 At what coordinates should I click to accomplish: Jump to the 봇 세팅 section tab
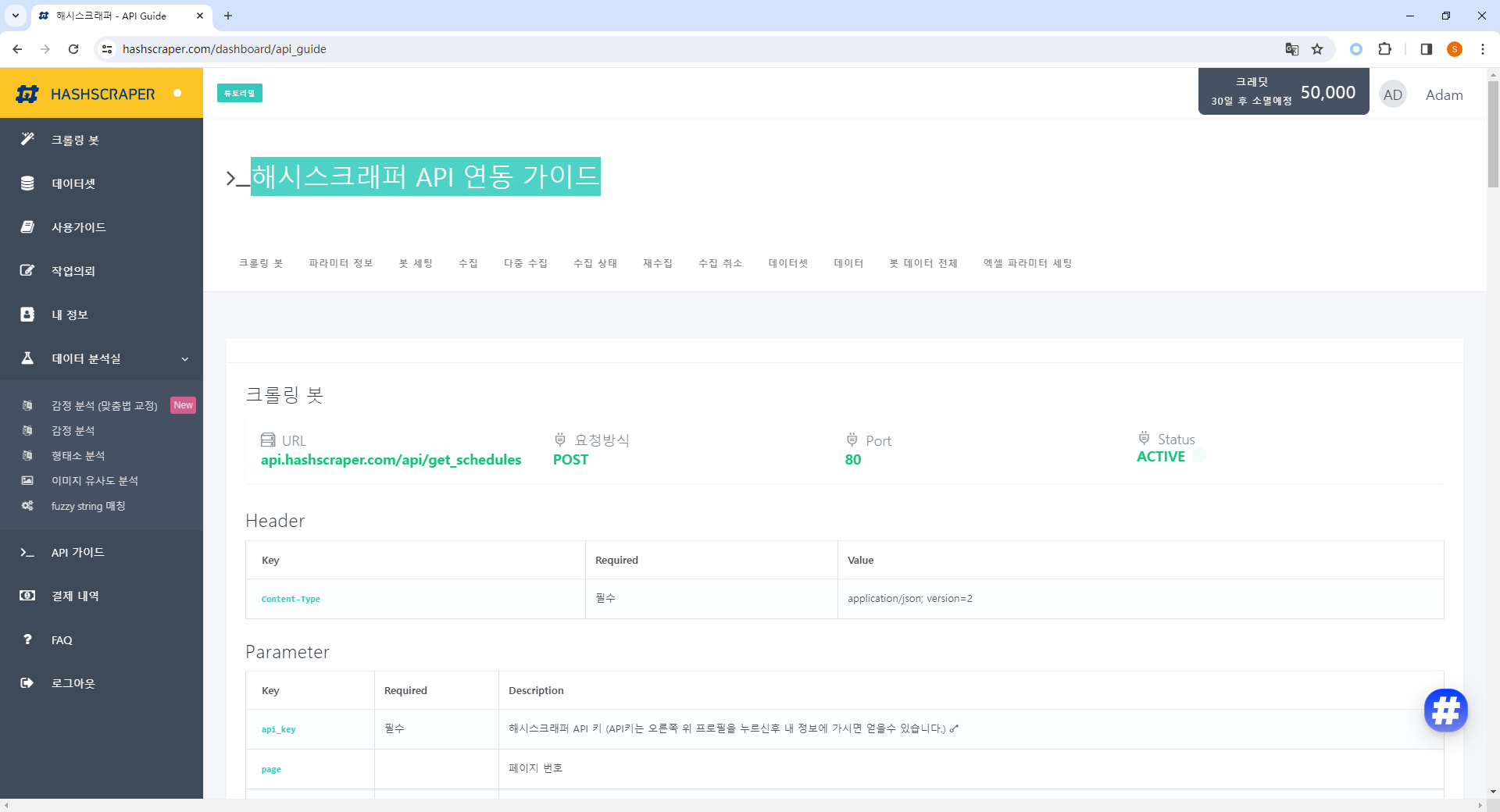point(416,263)
